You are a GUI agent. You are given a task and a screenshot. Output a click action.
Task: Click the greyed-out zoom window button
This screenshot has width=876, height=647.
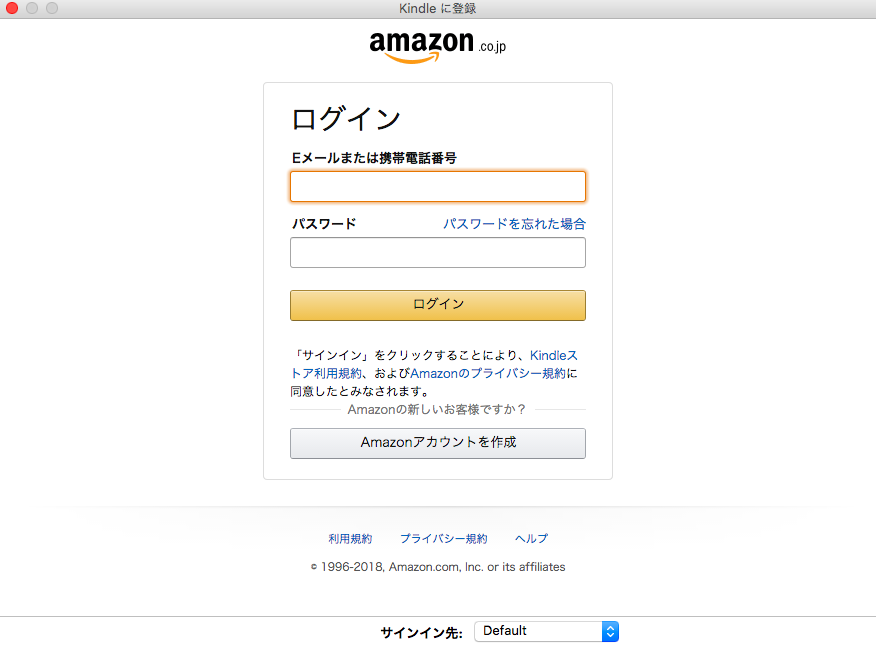point(52,8)
